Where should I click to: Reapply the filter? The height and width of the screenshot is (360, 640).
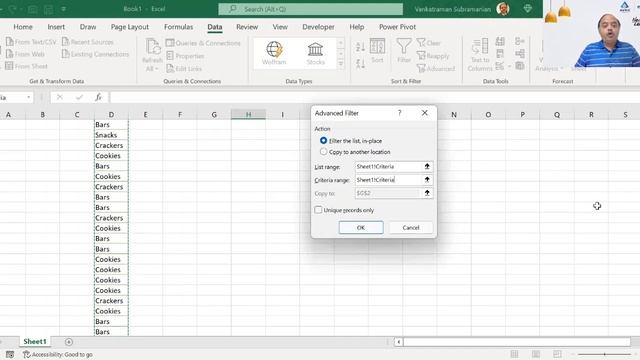pyautogui.click(x=433, y=56)
